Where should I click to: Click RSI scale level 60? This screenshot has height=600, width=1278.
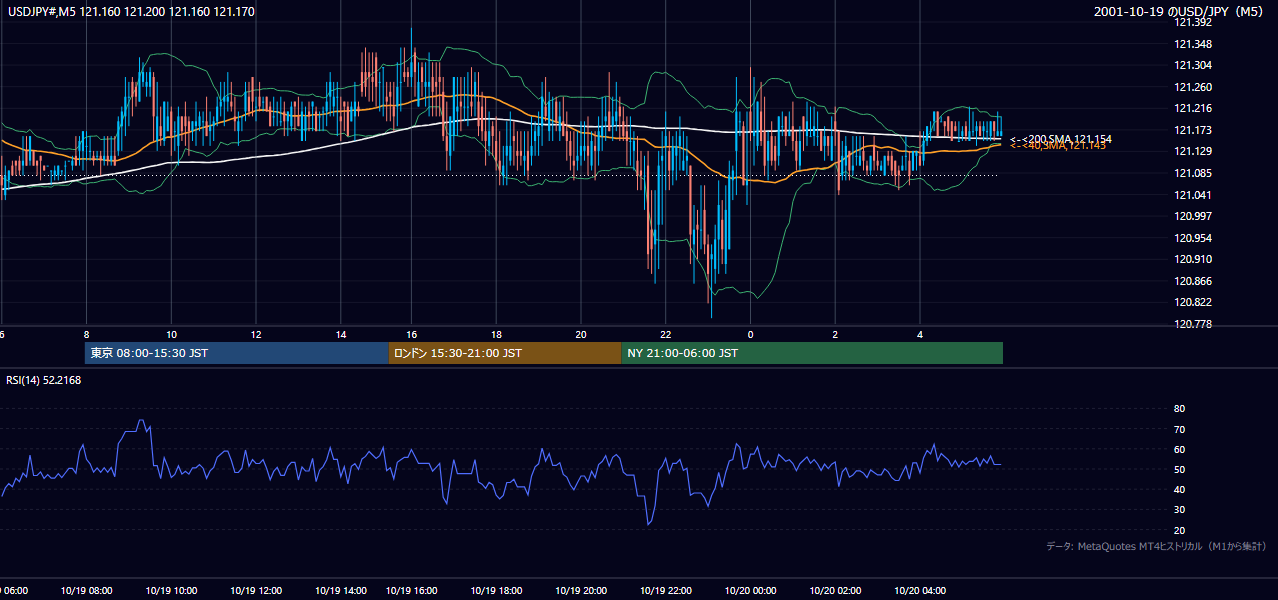pyautogui.click(x=1179, y=449)
